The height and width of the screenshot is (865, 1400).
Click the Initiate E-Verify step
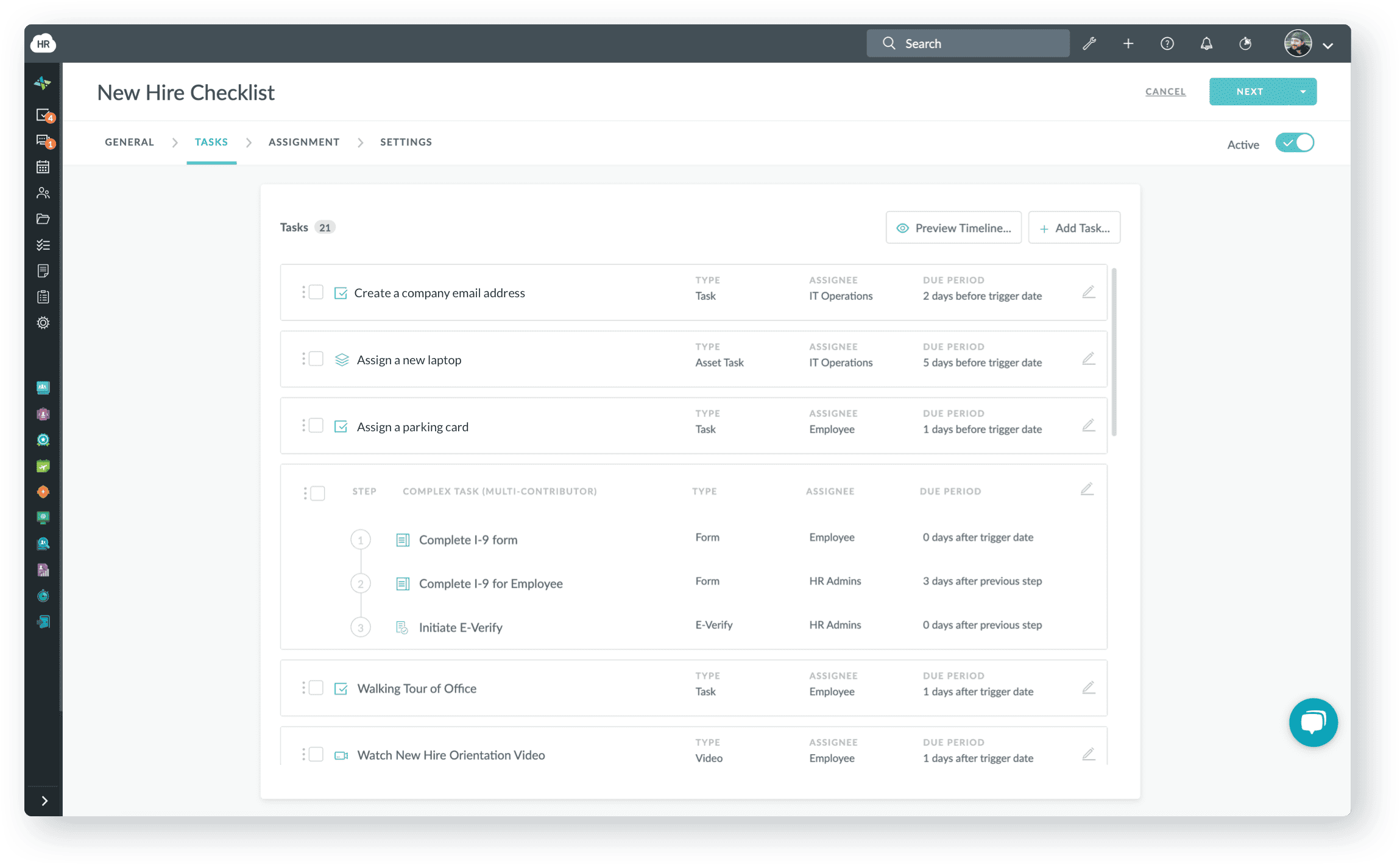461,627
